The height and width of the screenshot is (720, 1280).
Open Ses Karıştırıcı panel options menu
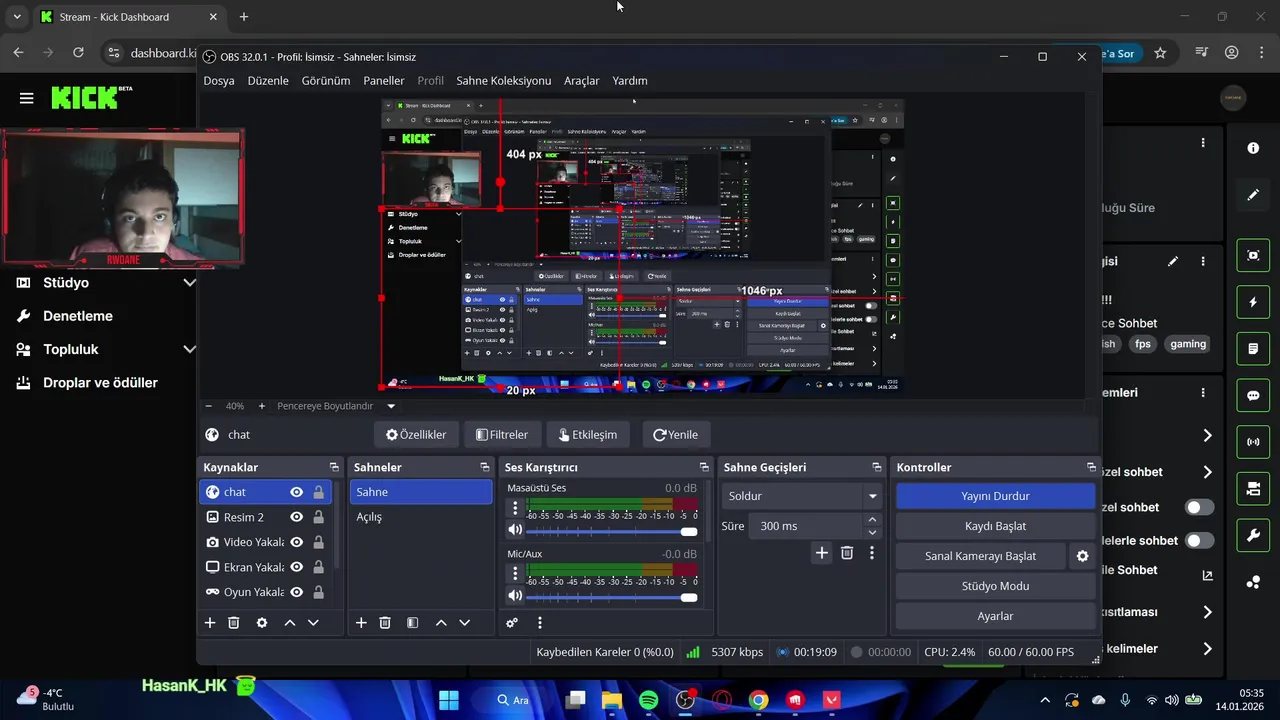tap(540, 622)
